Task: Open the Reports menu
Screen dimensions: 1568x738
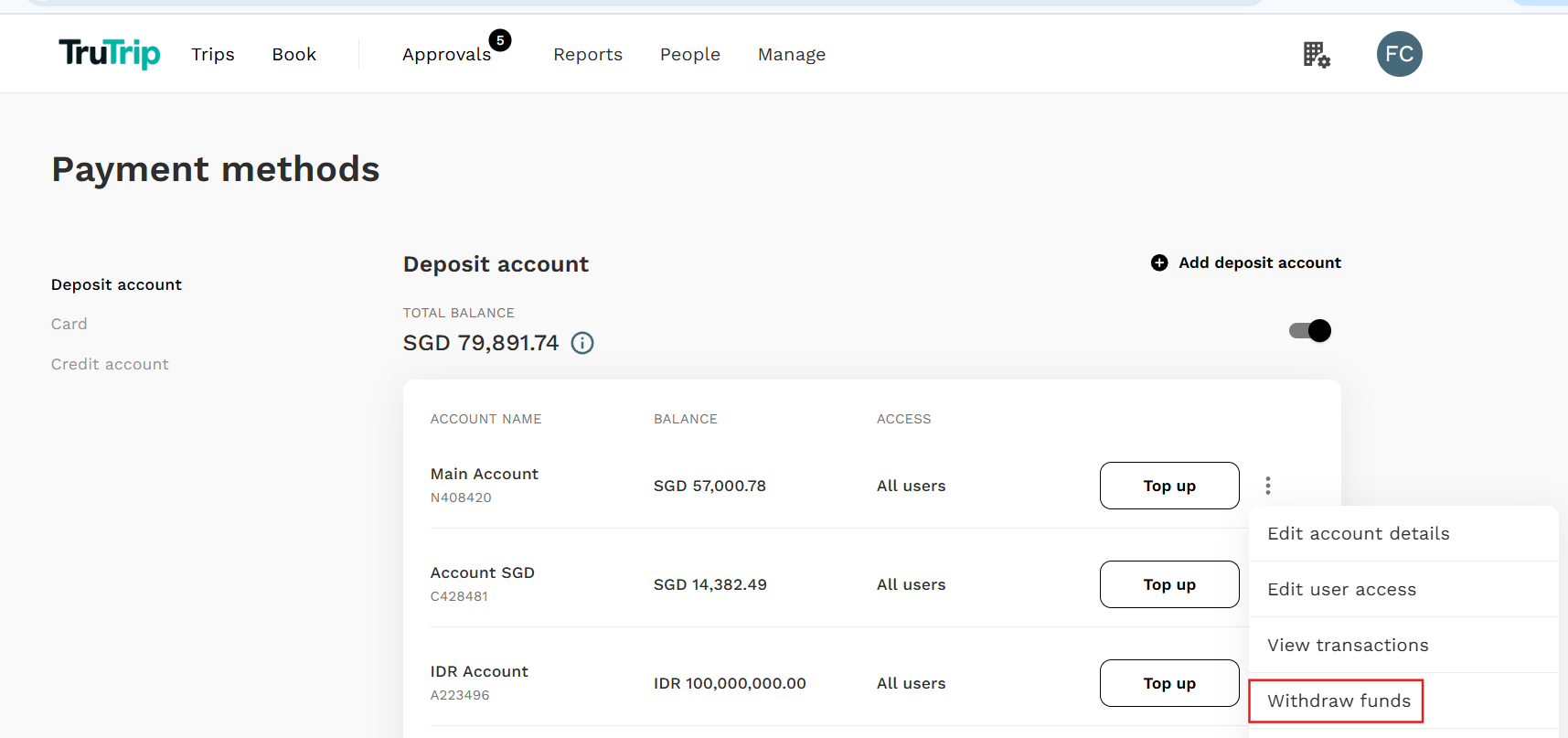Action: pyautogui.click(x=588, y=55)
